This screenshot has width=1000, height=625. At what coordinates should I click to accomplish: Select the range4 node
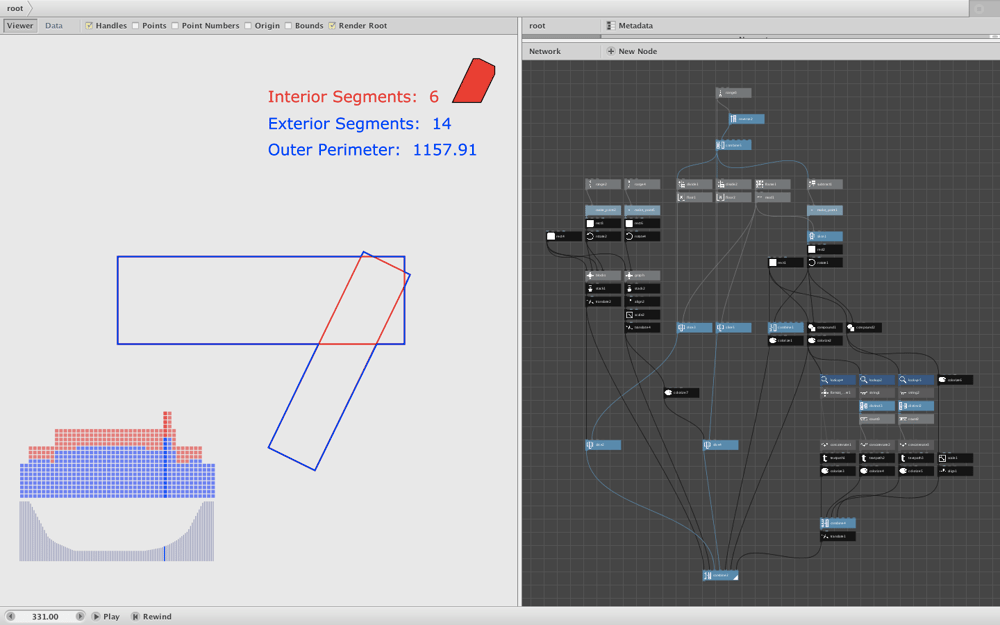coord(642,184)
